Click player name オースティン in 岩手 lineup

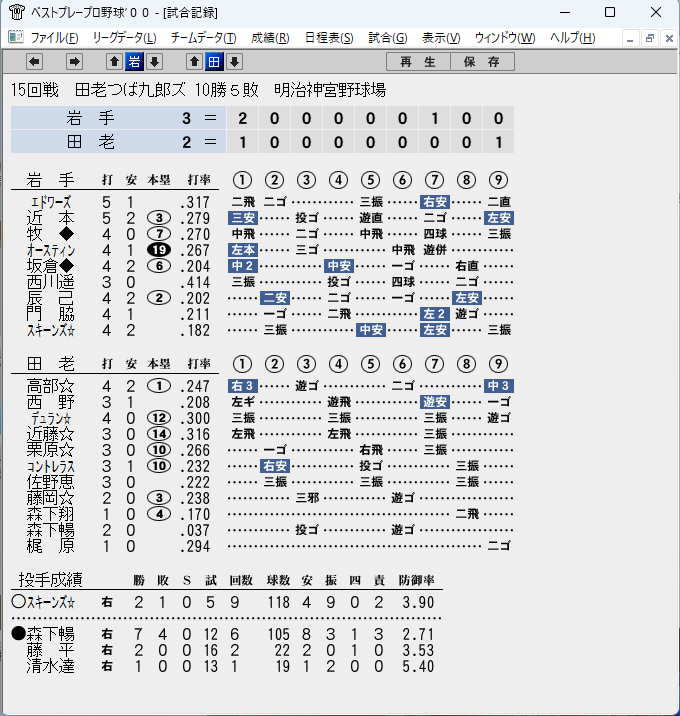point(51,250)
